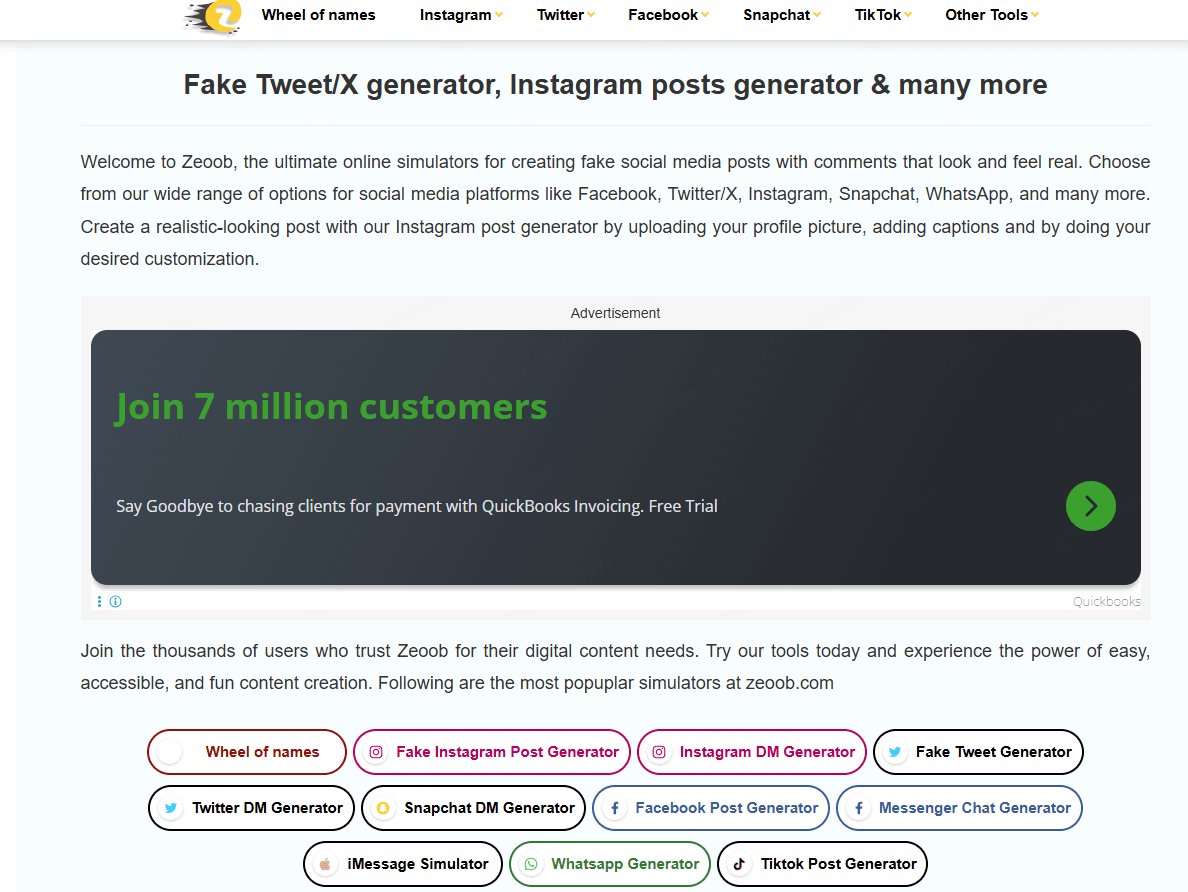Expand the Snapchat nav dropdown

(781, 15)
